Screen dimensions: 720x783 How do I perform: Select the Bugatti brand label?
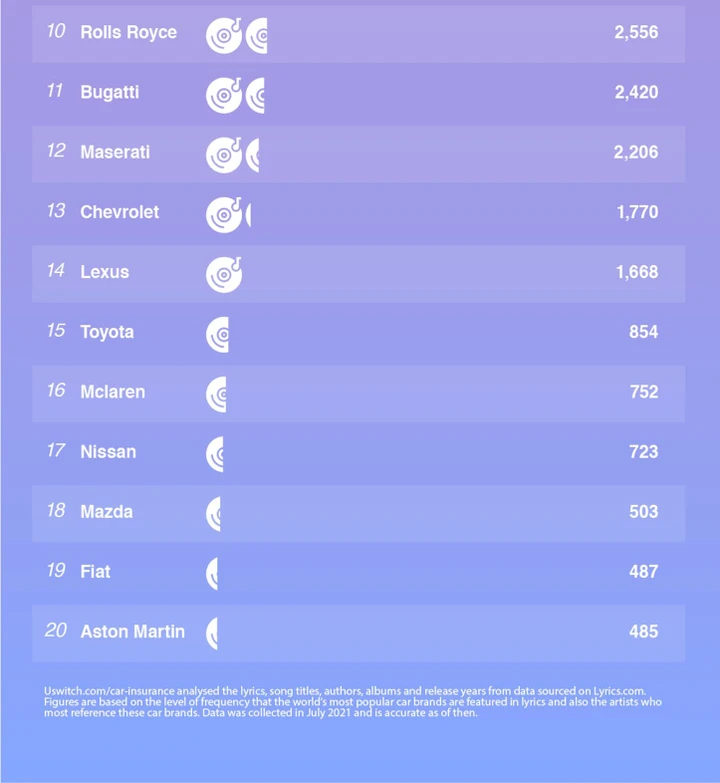[x=110, y=92]
